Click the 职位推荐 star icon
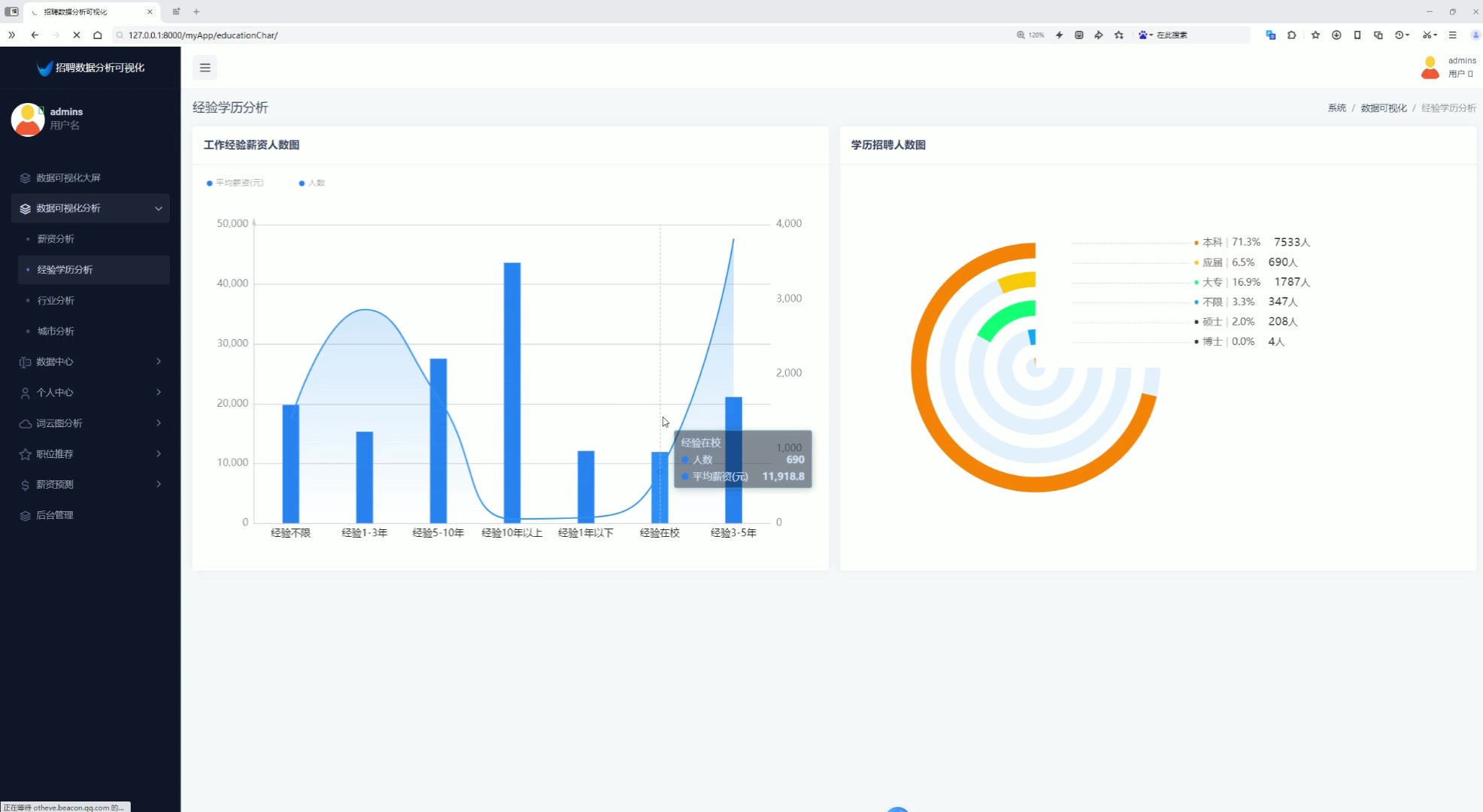Image resolution: width=1483 pixels, height=812 pixels. tap(25, 454)
